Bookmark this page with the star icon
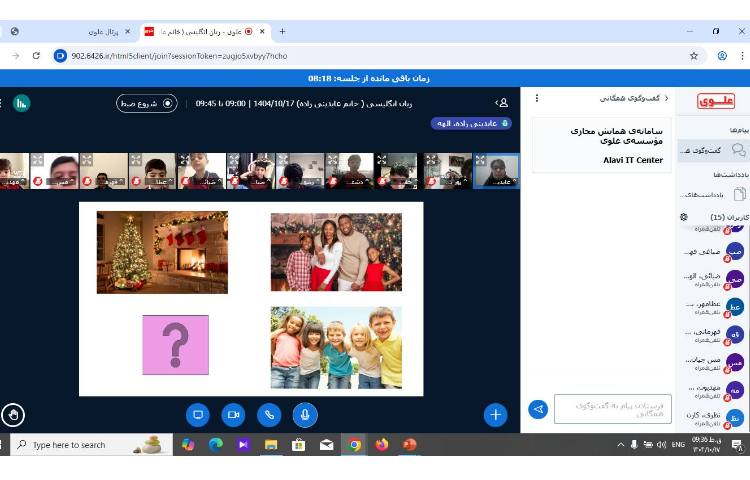750x480 pixels. click(x=694, y=56)
